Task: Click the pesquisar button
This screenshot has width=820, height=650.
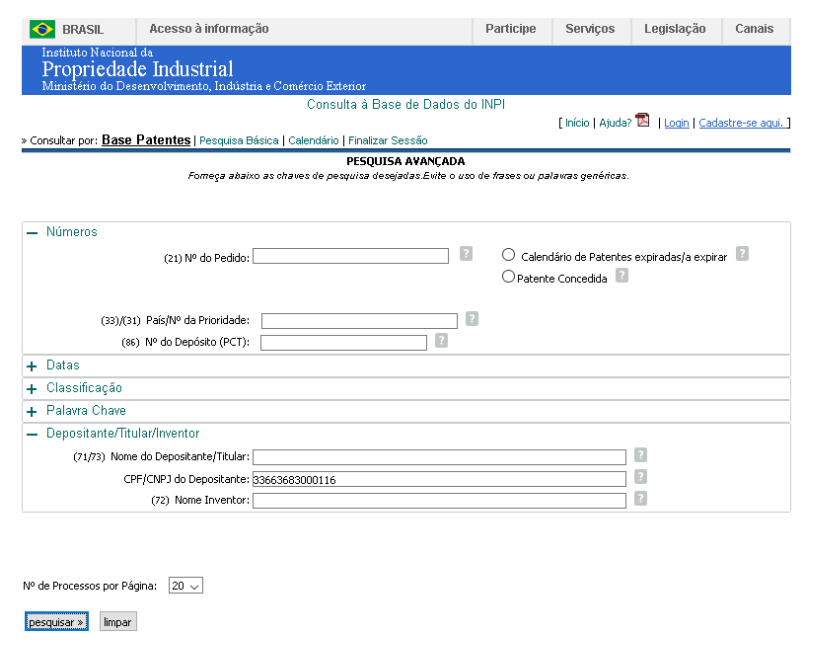Action: tap(56, 622)
